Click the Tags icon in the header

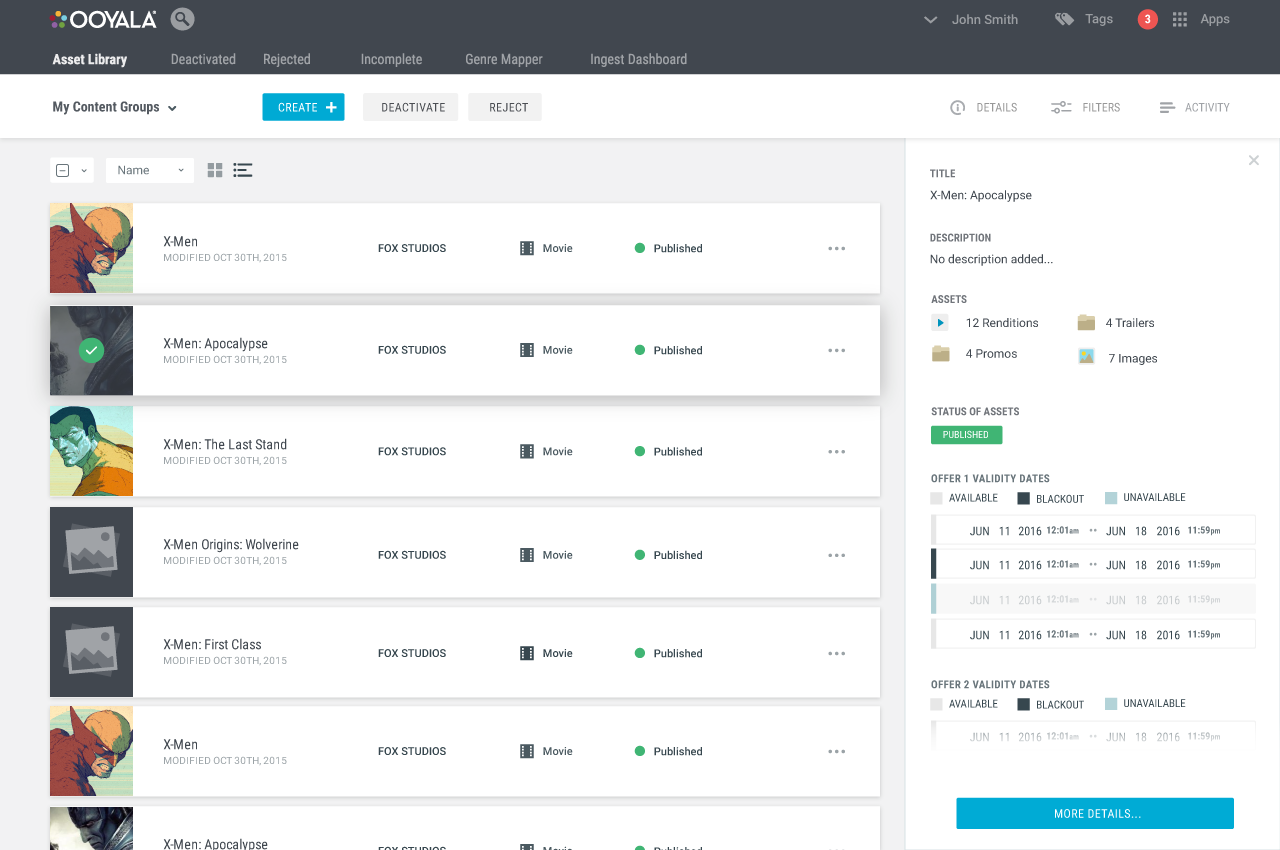coord(1064,19)
